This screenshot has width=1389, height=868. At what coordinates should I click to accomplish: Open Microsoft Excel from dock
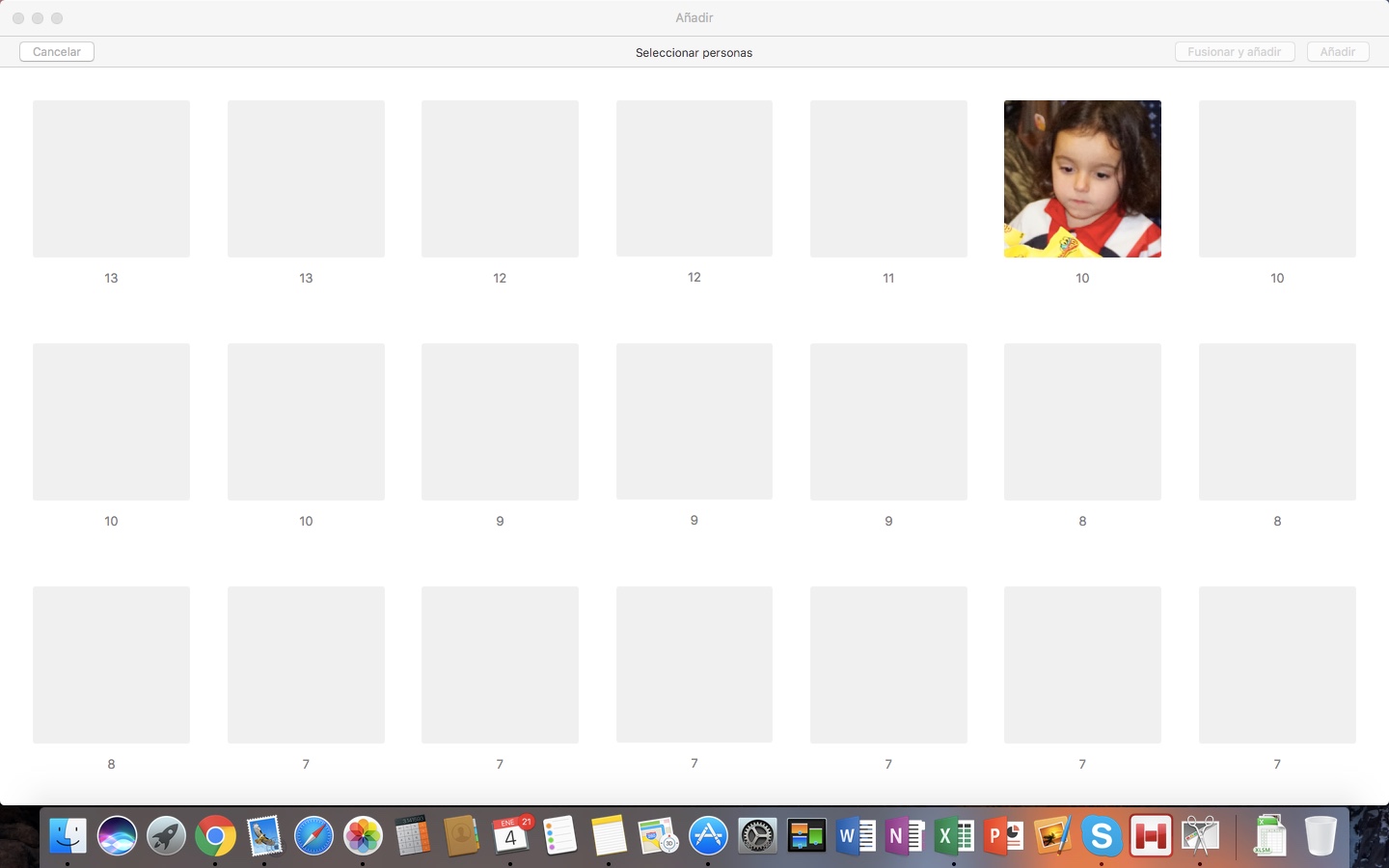954,836
